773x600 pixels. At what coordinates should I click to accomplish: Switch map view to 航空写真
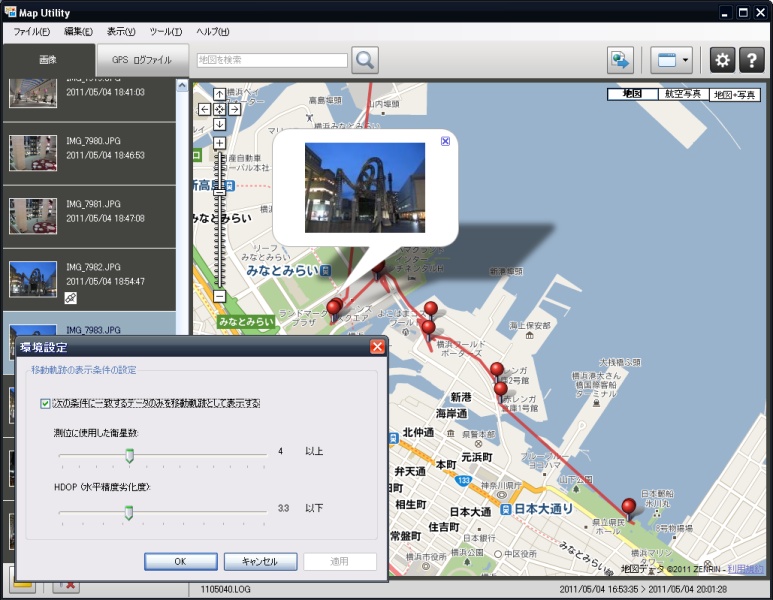683,94
